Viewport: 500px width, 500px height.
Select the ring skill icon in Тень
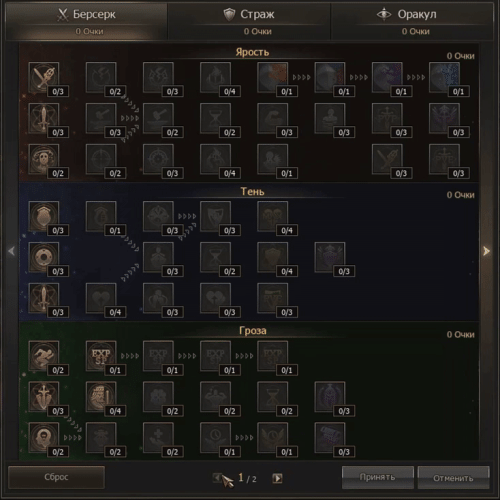coord(44,258)
